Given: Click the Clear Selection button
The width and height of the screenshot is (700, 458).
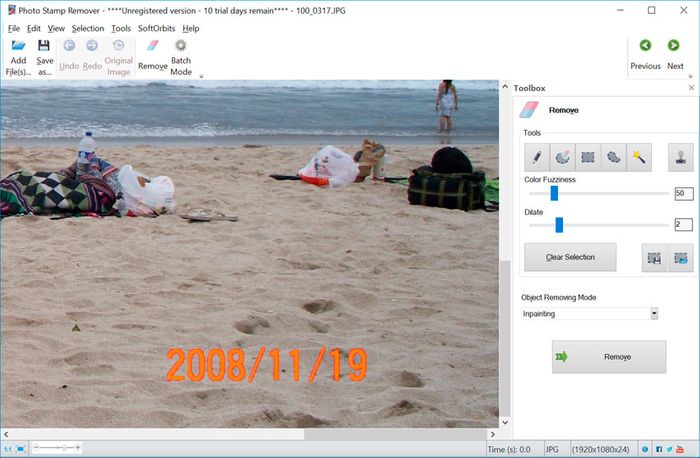Looking at the screenshot, I should (570, 258).
